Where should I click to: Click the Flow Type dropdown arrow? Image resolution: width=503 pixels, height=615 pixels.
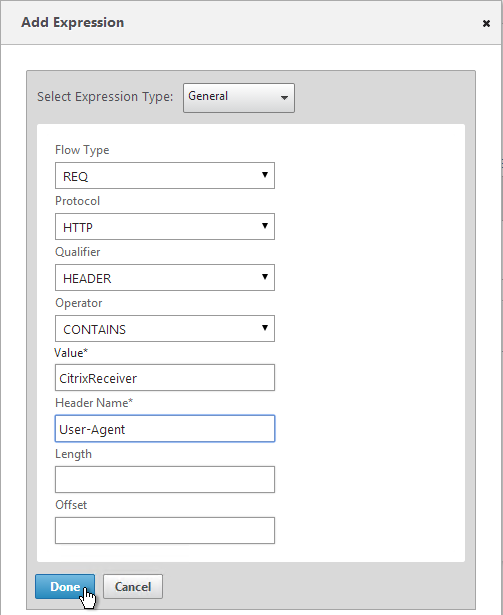click(x=265, y=175)
